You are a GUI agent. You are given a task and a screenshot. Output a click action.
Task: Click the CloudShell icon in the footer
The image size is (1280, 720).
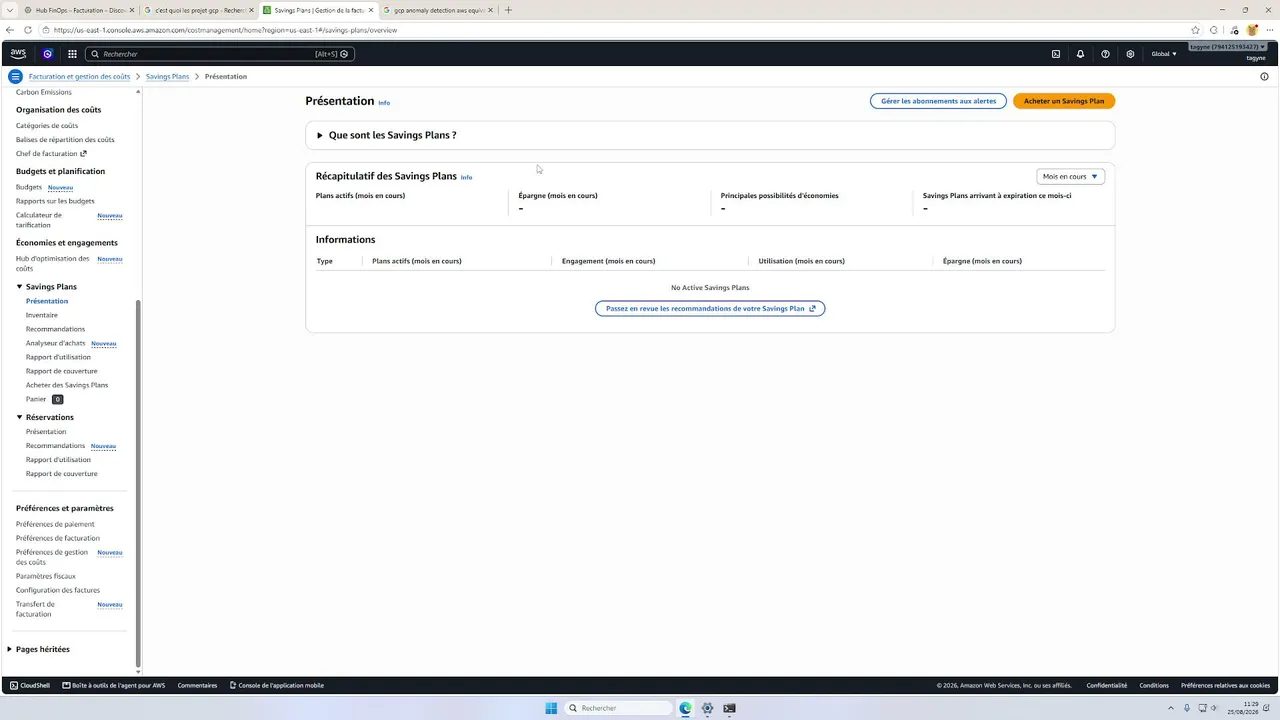pyautogui.click(x=14, y=685)
